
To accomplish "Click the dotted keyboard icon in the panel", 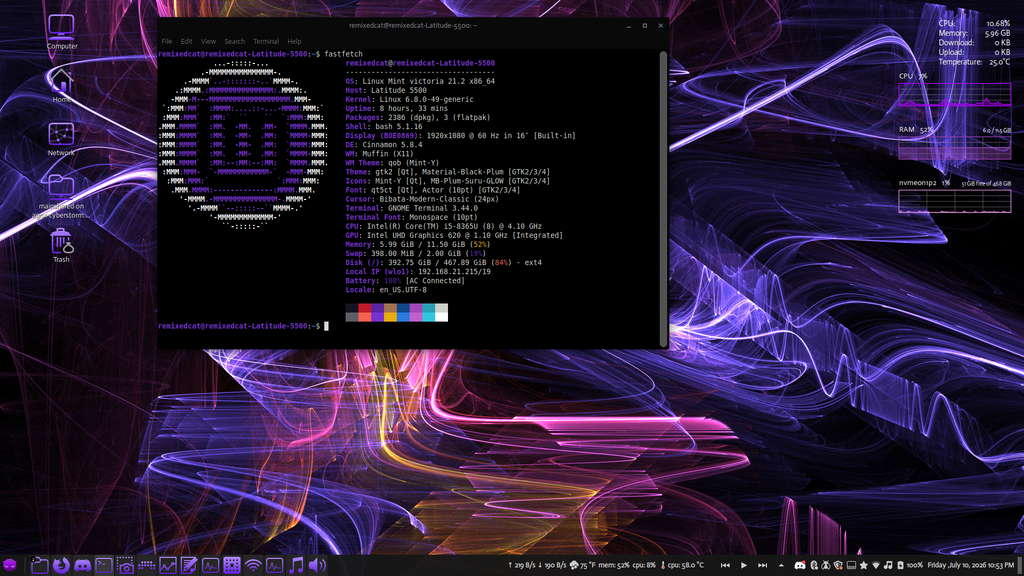I will (x=146, y=565).
